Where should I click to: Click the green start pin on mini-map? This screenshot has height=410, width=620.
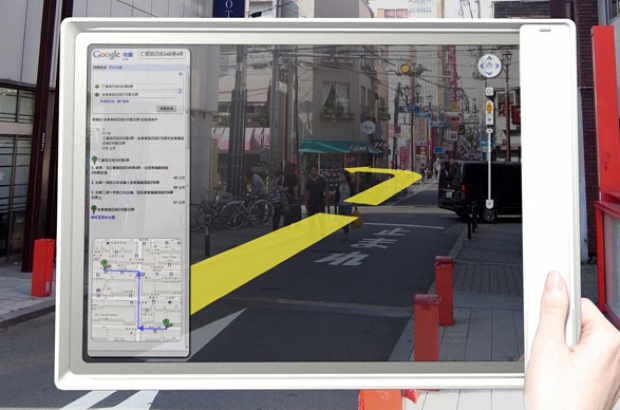click(x=103, y=265)
